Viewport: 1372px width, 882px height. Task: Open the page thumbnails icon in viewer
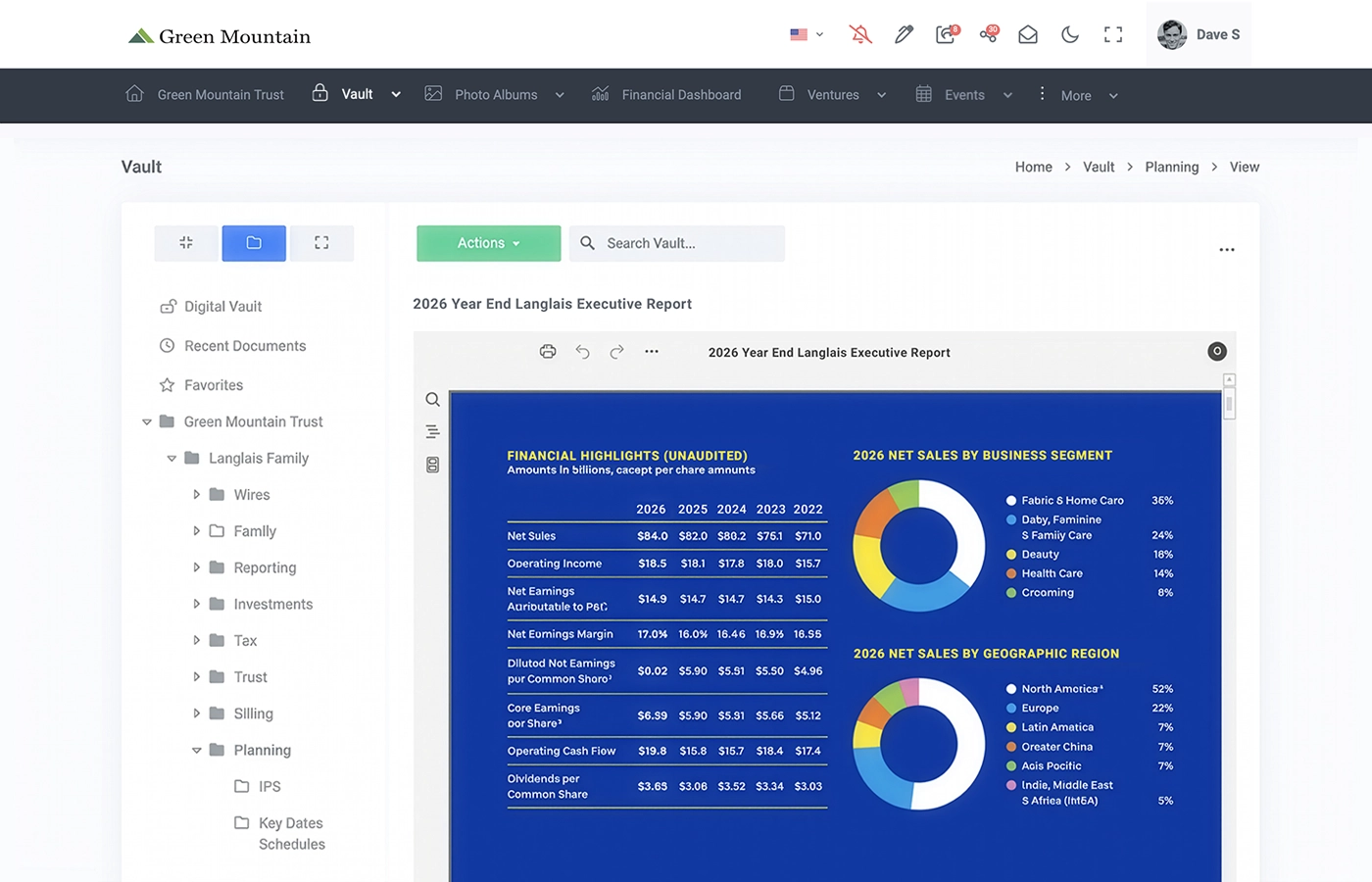432,465
